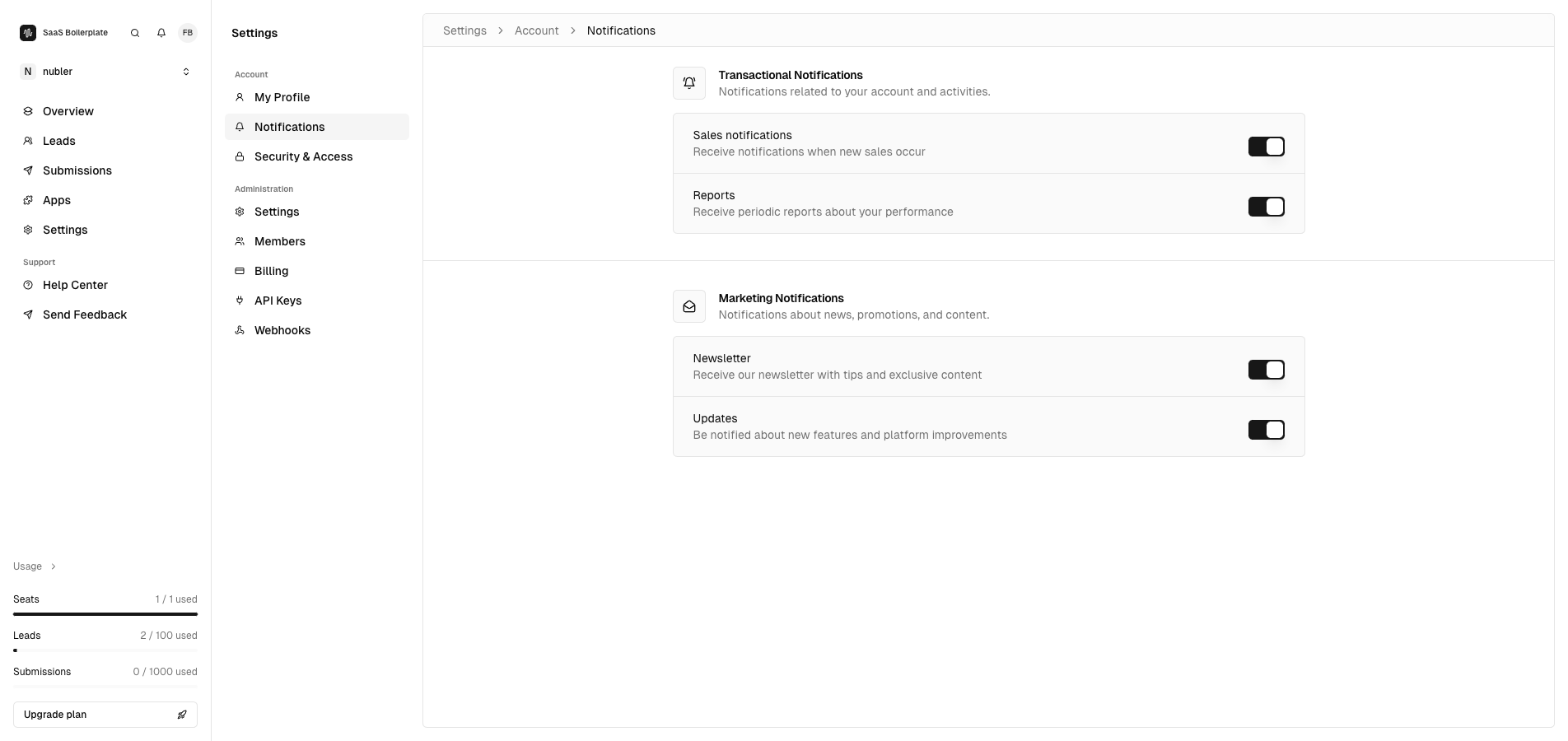This screenshot has height=741, width=1568.
Task: Click the Upgrade plan button
Action: 105,715
